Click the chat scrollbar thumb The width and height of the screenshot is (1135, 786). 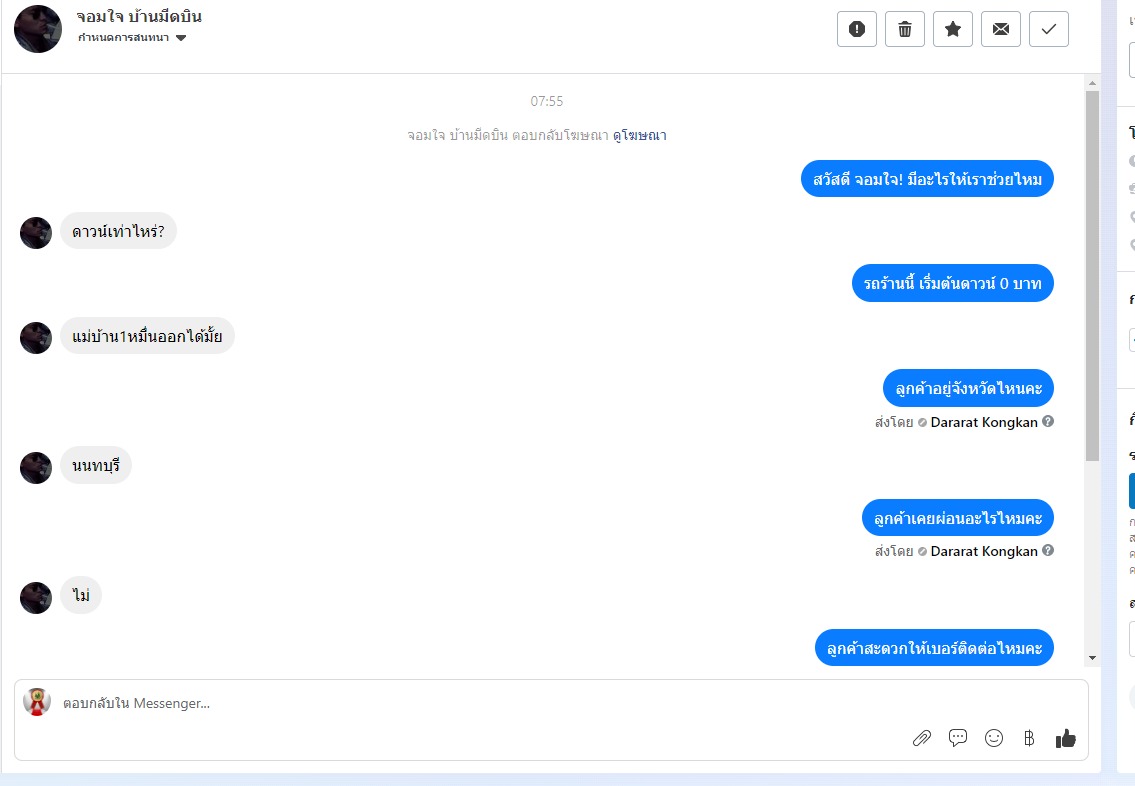click(1092, 276)
